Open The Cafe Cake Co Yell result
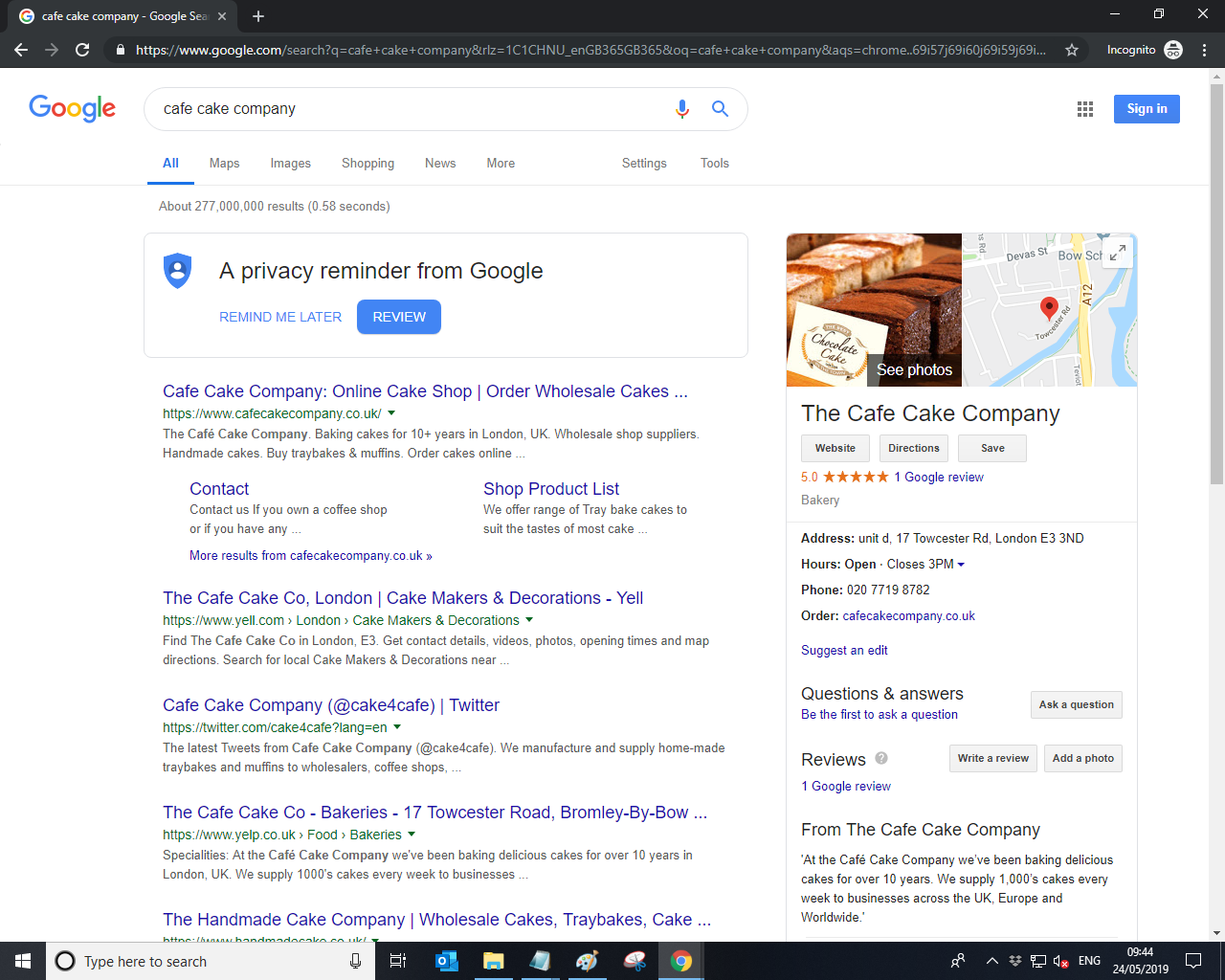This screenshot has width=1225, height=980. 403,598
